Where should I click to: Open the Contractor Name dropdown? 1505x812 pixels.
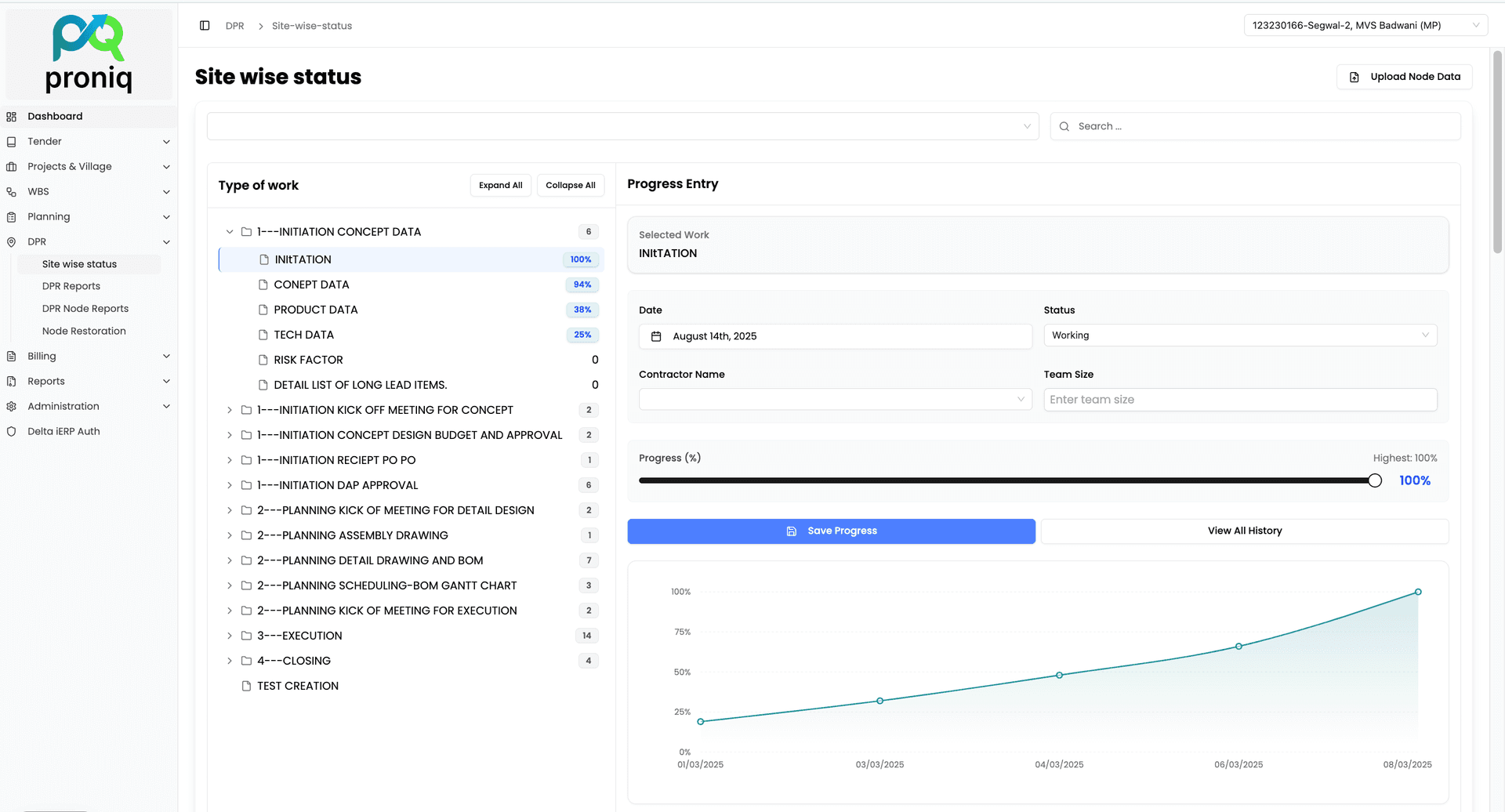pyautogui.click(x=835, y=400)
